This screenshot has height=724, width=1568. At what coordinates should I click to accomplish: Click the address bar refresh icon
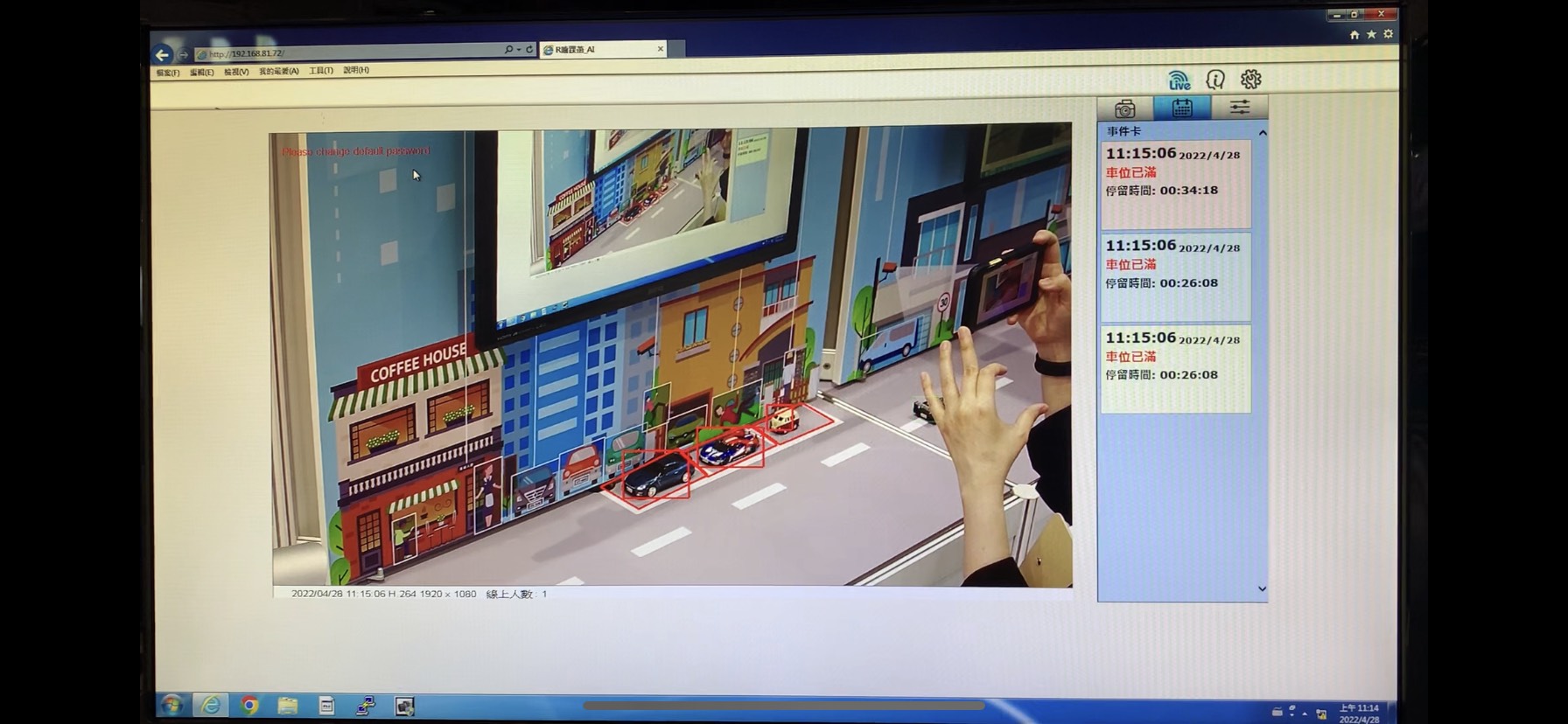529,50
